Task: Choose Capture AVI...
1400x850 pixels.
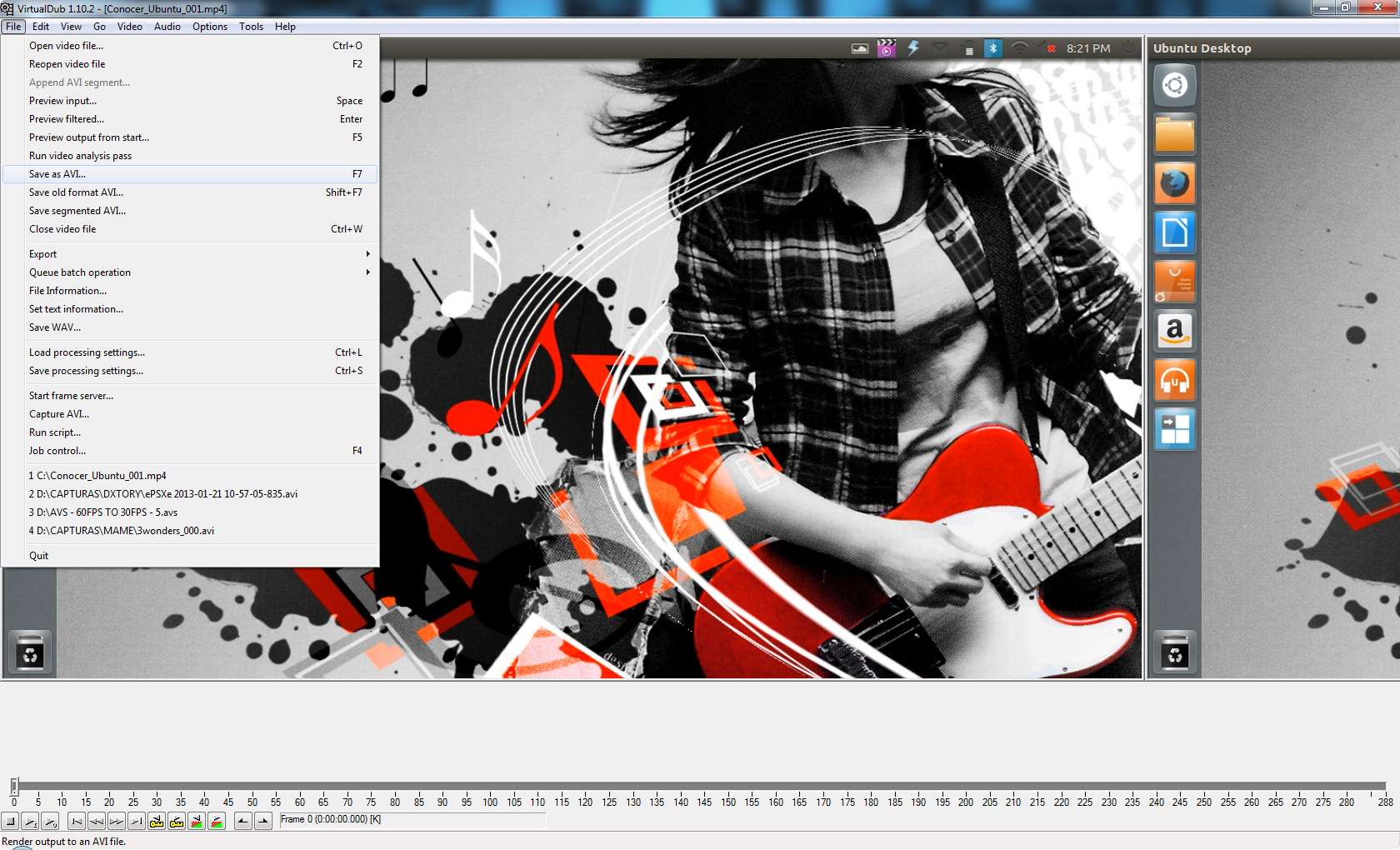Action: (x=190, y=414)
